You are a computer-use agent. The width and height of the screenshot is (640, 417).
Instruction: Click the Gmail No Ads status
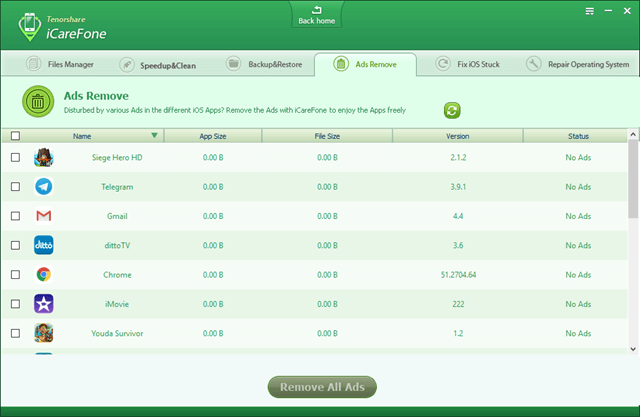[578, 216]
